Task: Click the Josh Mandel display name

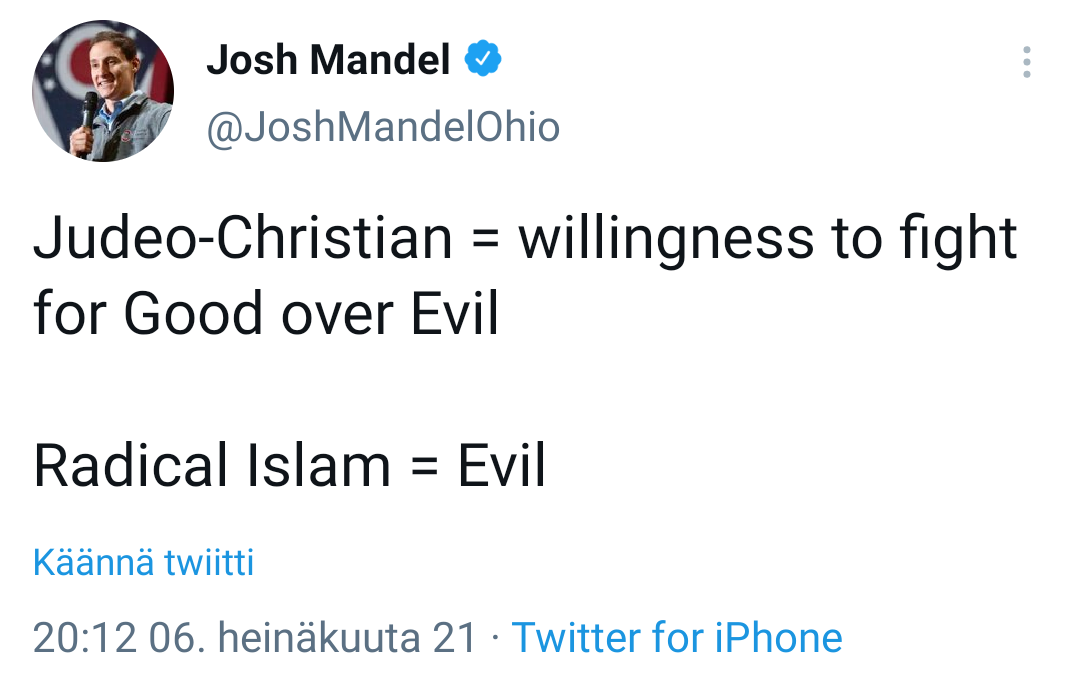Action: (328, 59)
